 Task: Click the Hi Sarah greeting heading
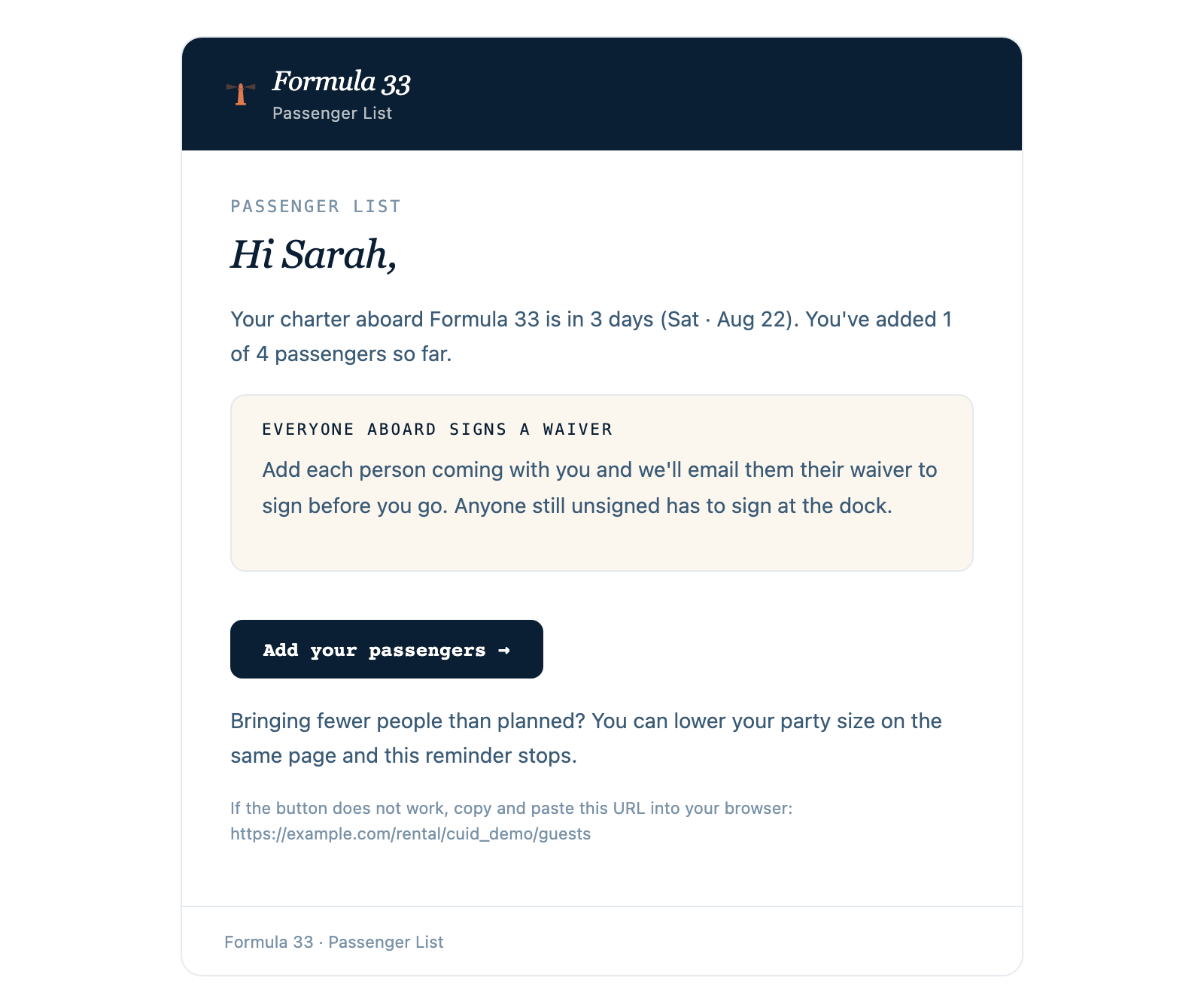coord(313,254)
